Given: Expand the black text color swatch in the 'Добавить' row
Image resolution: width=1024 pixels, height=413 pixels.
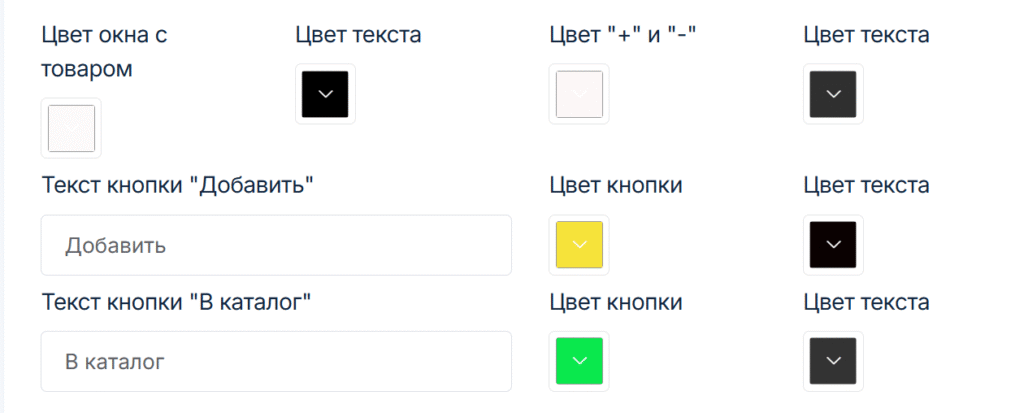Looking at the screenshot, I should [x=833, y=245].
